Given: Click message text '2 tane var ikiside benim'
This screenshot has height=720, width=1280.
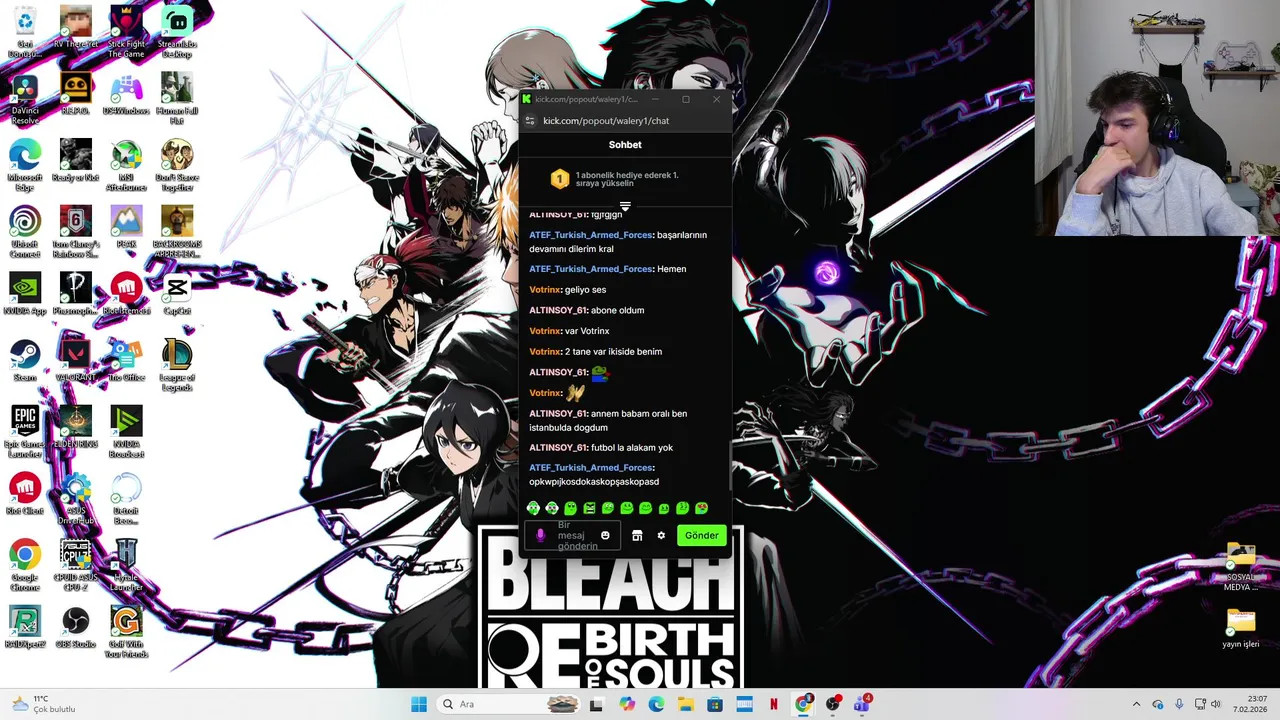Looking at the screenshot, I should [613, 352].
